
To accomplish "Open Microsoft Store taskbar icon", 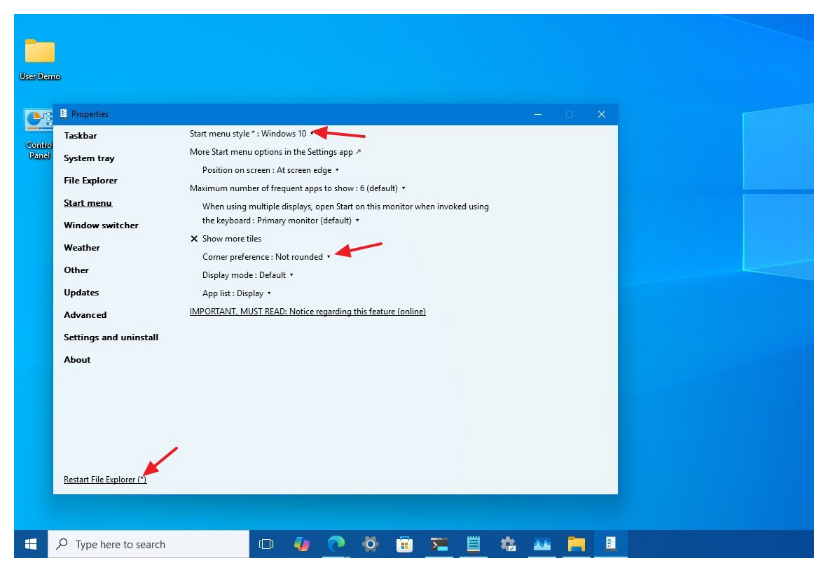I will tap(405, 544).
